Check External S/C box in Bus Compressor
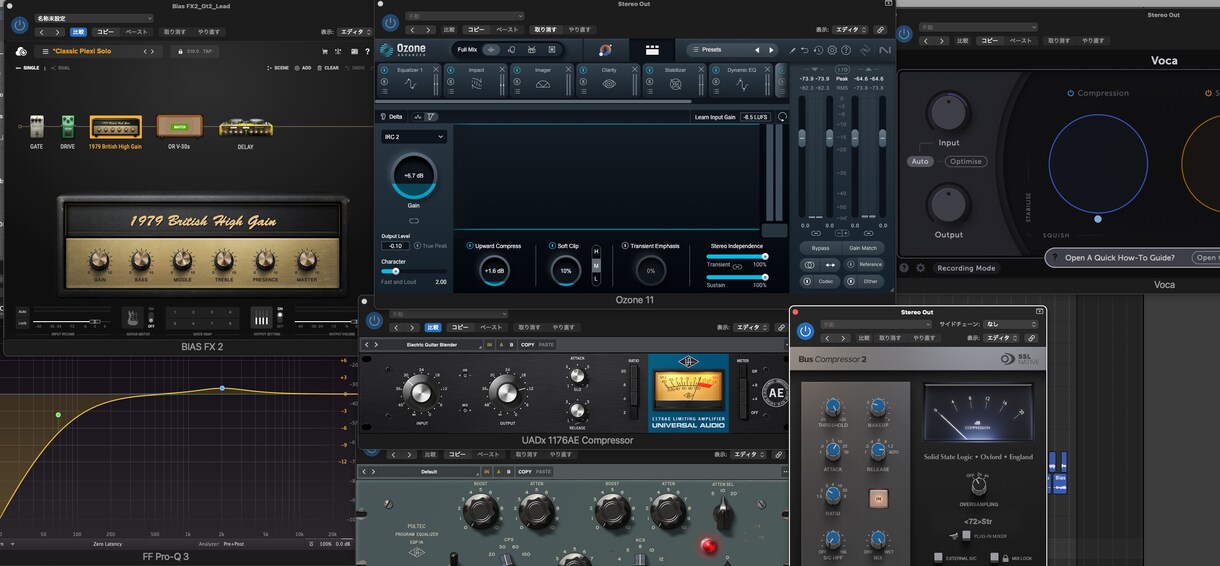 [x=938, y=557]
